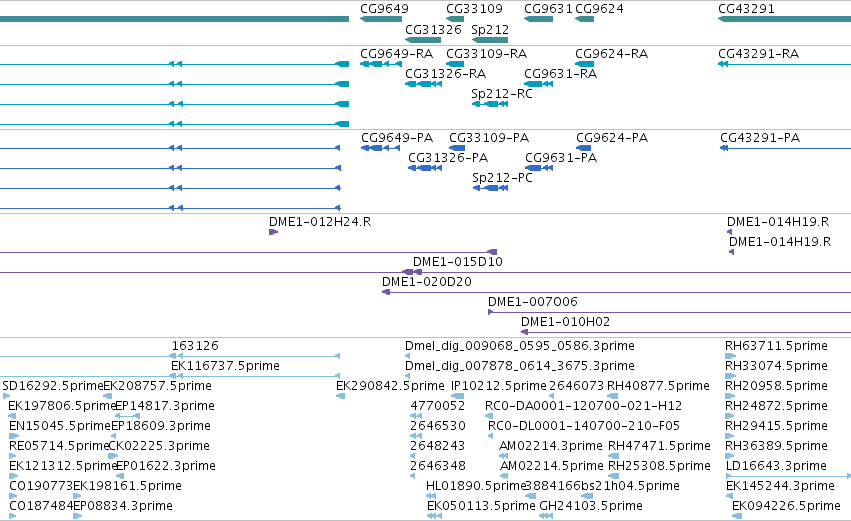Click the AM02214.3prime label
The height and width of the screenshot is (521, 851).
(x=551, y=447)
